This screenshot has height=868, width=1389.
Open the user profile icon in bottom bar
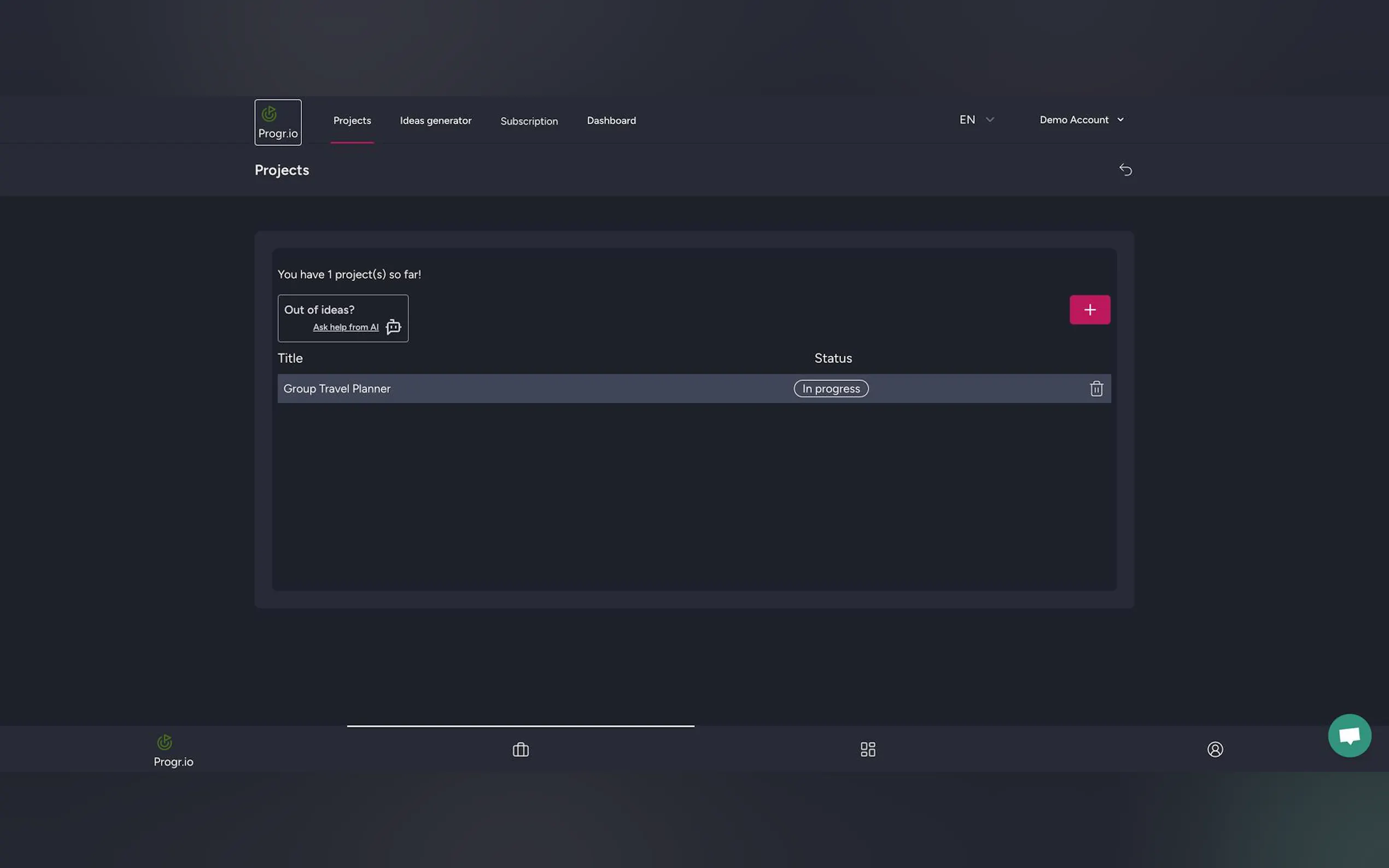tap(1215, 749)
